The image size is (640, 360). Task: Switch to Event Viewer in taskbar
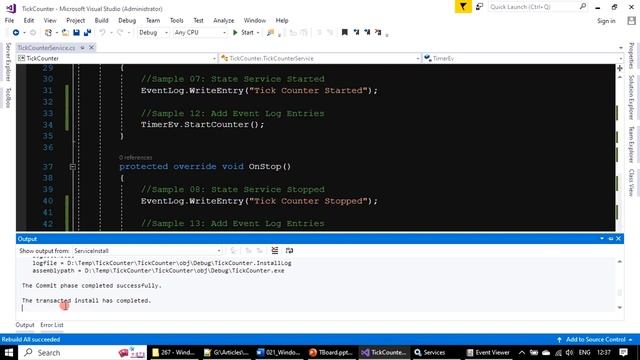(489, 352)
